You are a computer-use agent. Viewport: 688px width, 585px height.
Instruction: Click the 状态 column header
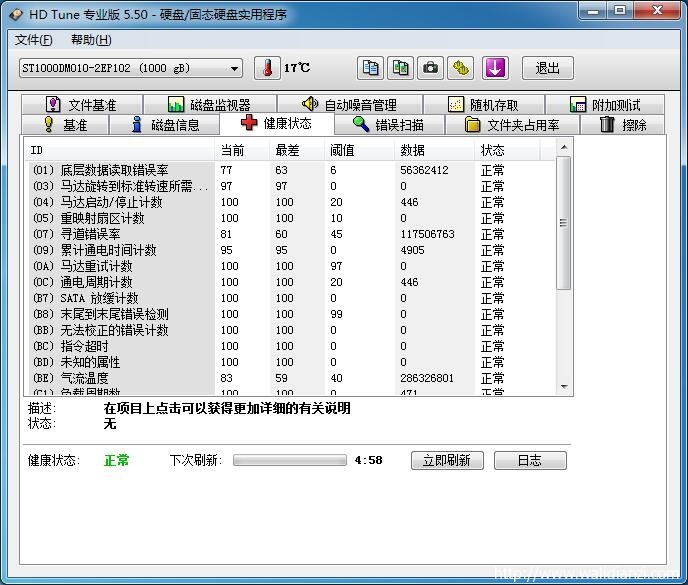(507, 151)
